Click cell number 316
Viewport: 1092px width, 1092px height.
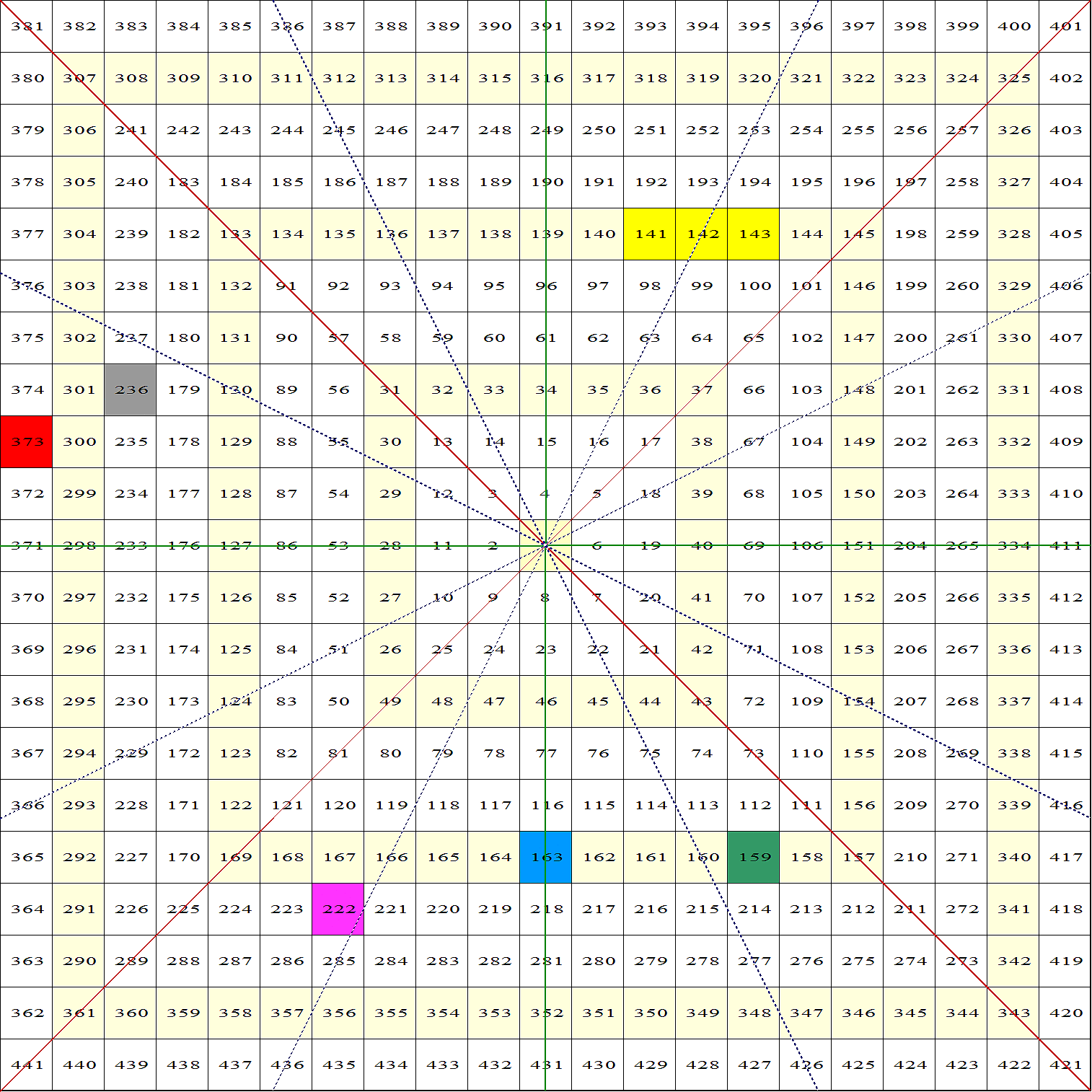tap(545, 78)
